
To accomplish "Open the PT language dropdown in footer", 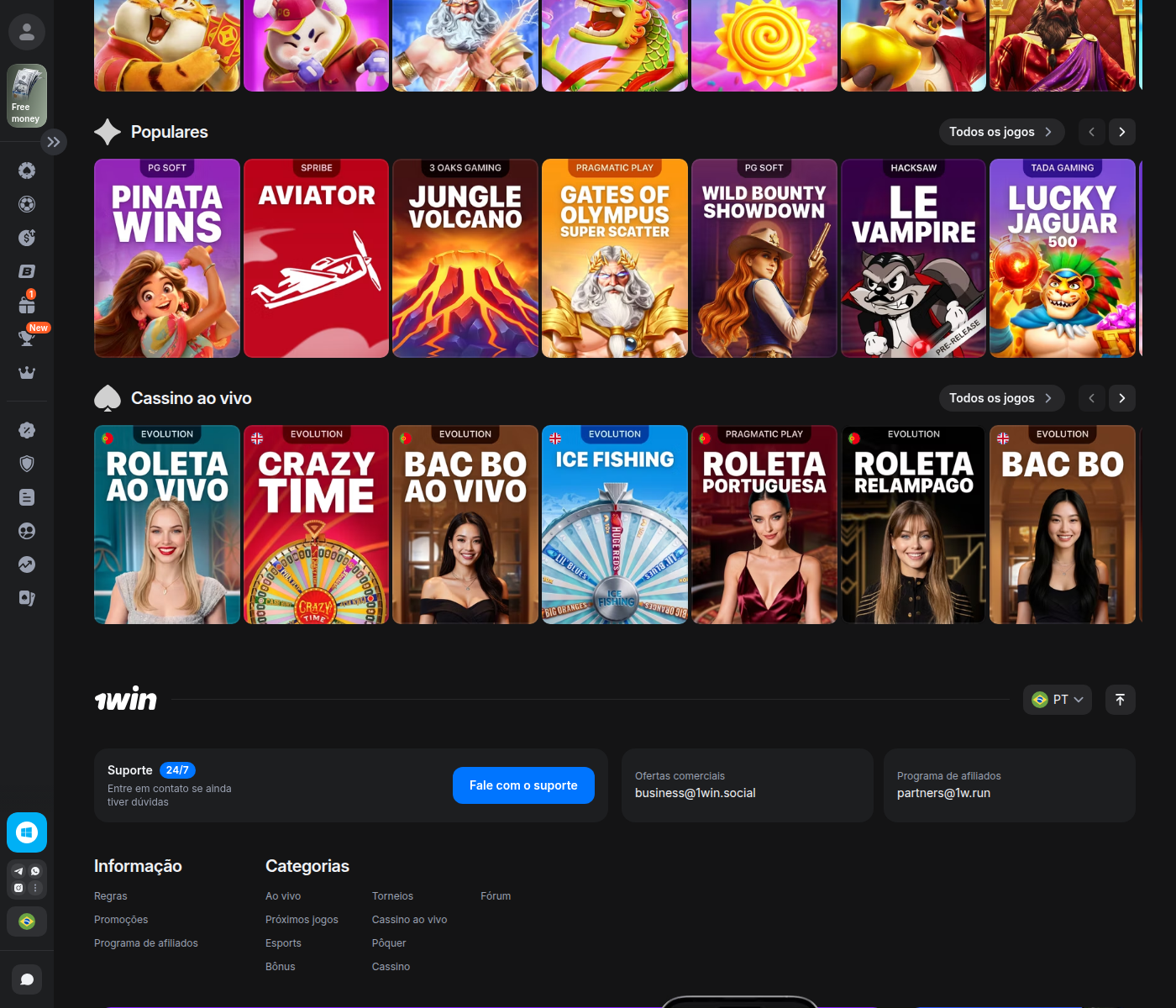I will (x=1058, y=700).
